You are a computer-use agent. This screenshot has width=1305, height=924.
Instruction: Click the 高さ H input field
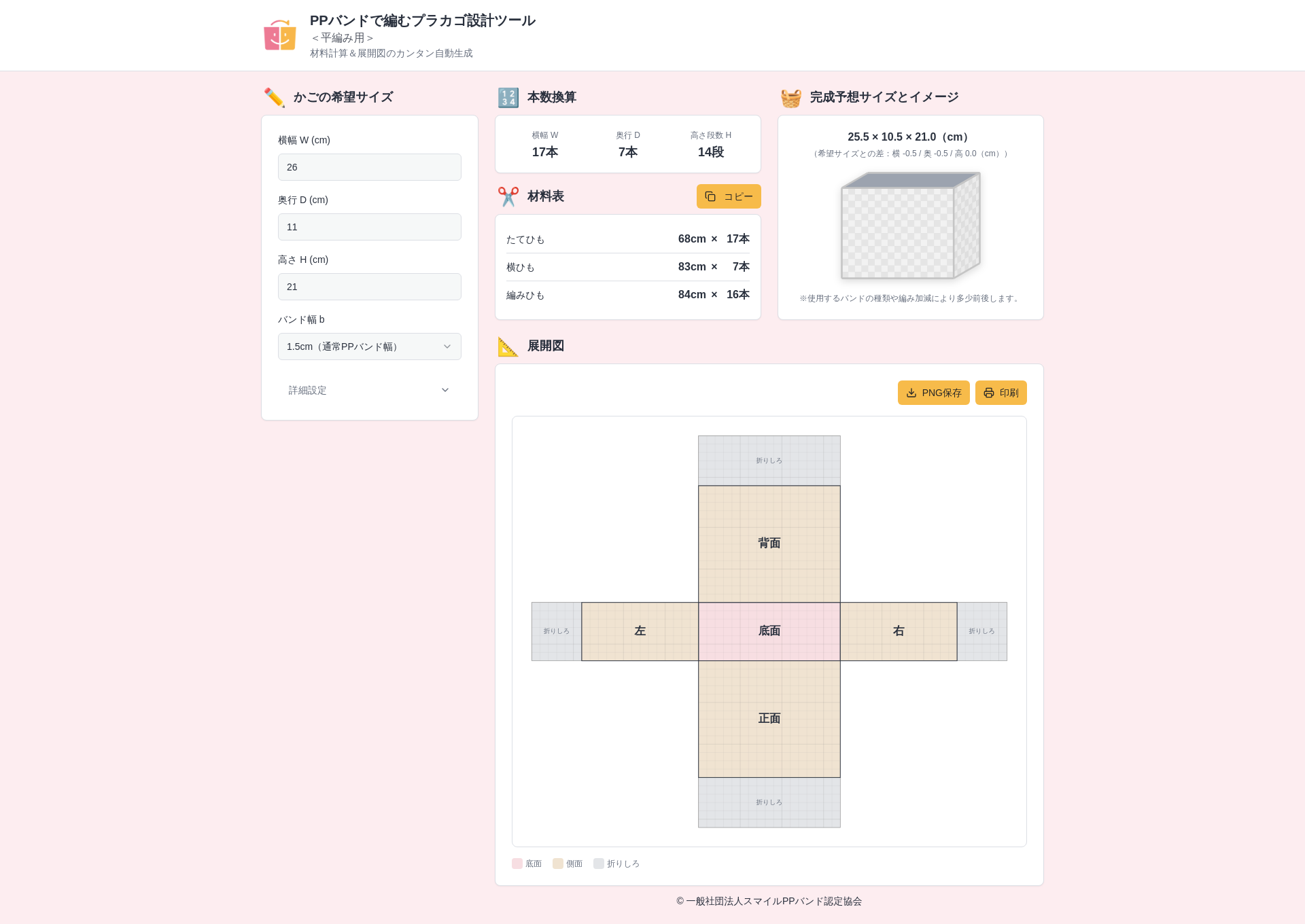[x=370, y=287]
